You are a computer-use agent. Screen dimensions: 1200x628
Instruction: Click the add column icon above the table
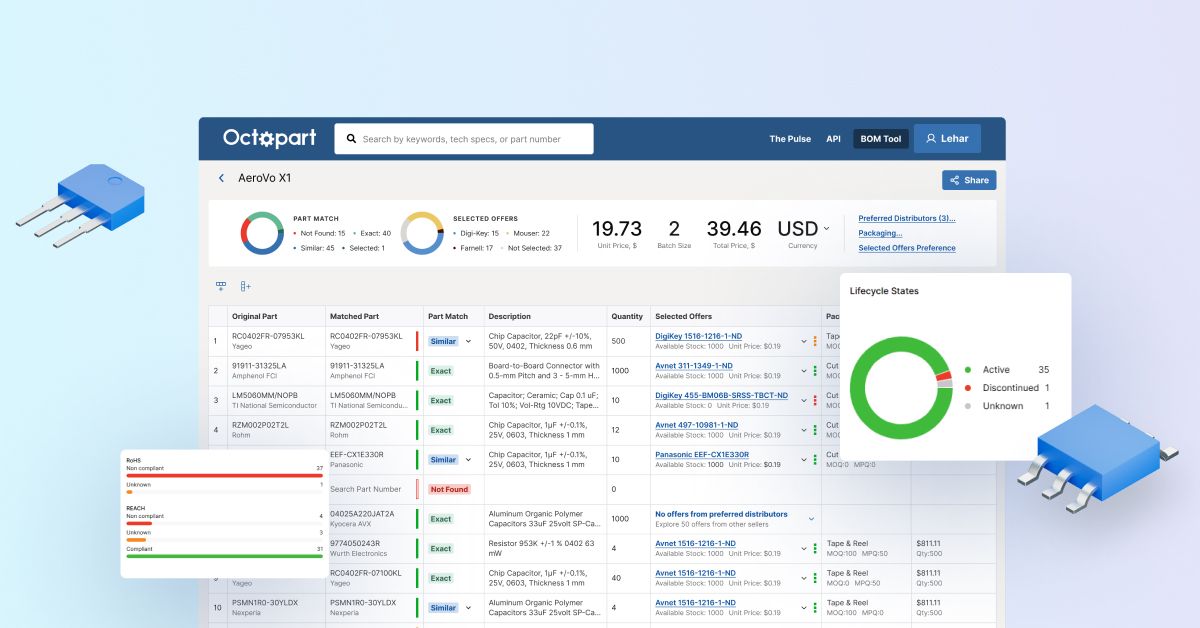coord(245,286)
